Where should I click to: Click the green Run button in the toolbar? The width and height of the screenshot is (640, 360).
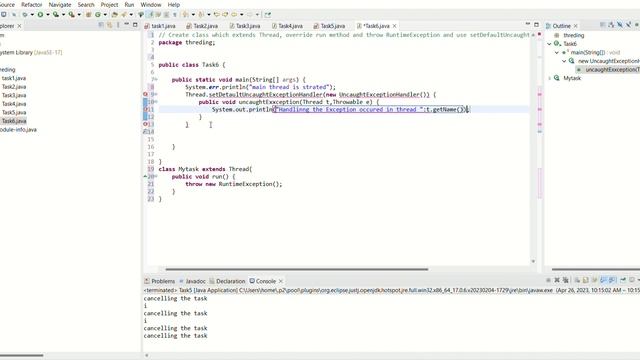pyautogui.click(x=40, y=15)
